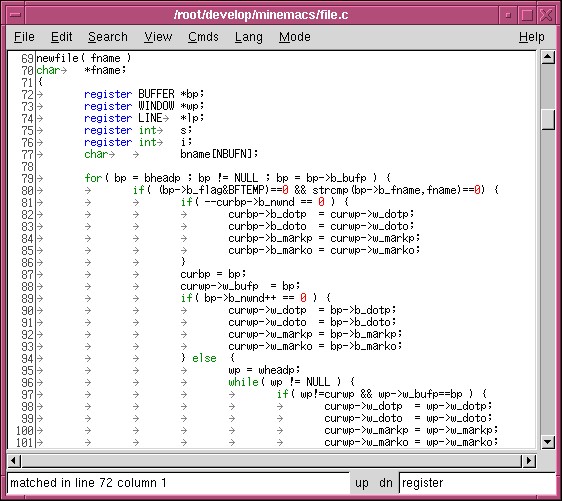
Task: Open the Cmds menu
Action: pyautogui.click(x=203, y=37)
